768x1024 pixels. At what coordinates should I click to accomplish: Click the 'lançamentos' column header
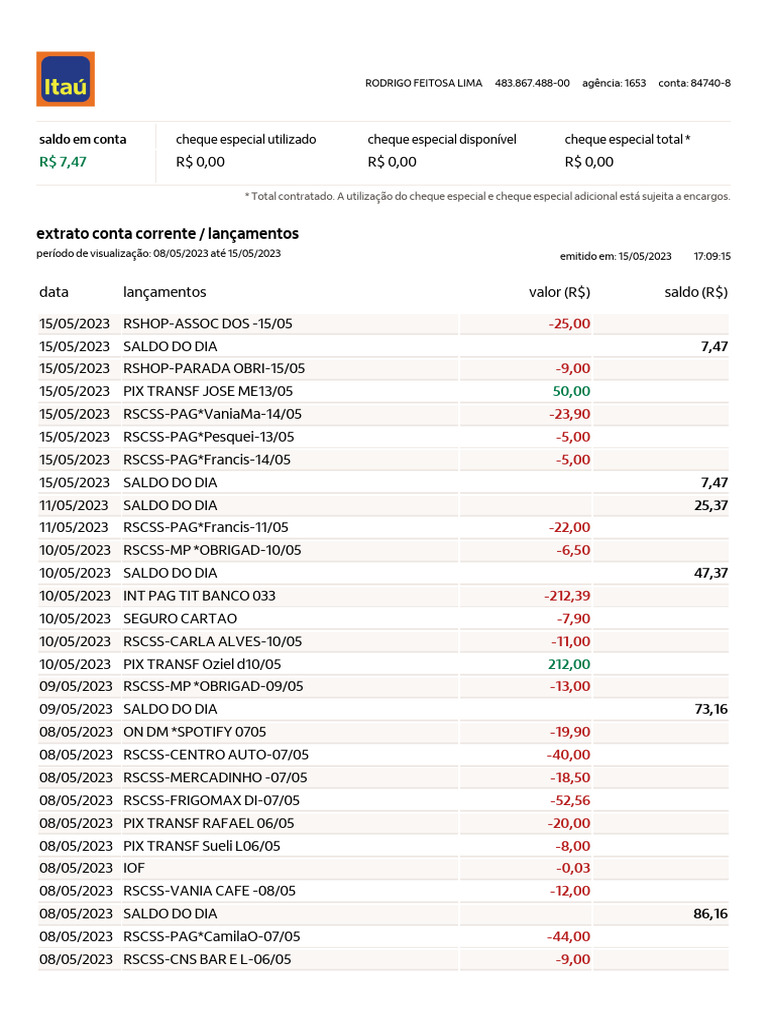165,292
